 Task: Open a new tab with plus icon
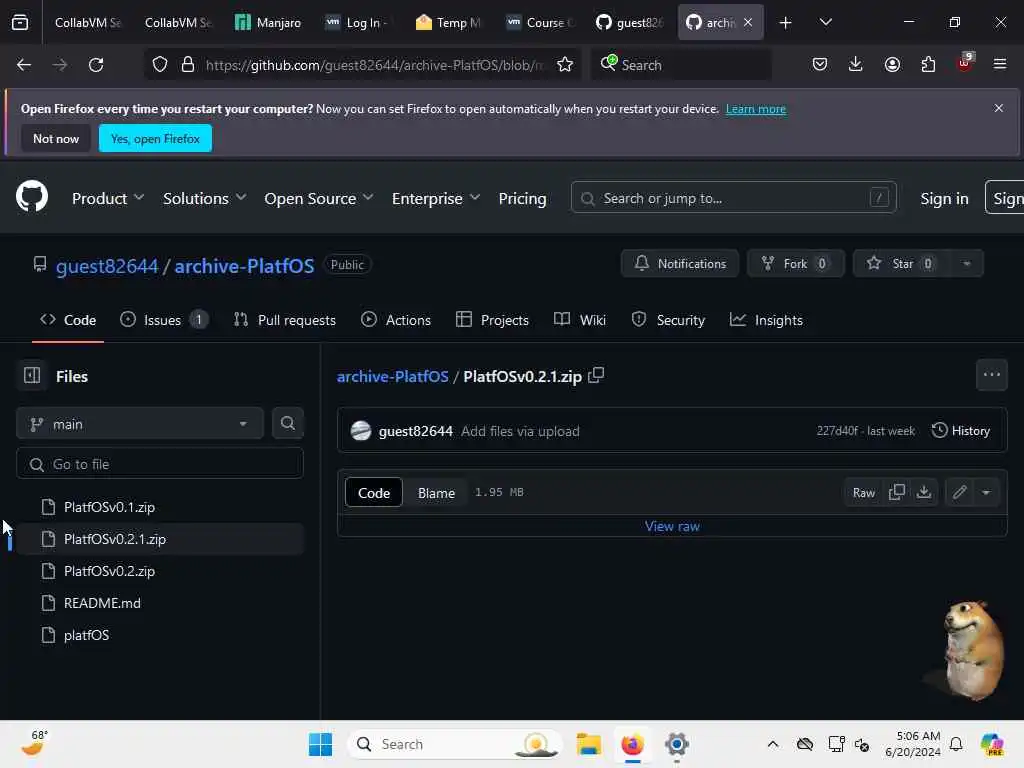[x=786, y=22]
